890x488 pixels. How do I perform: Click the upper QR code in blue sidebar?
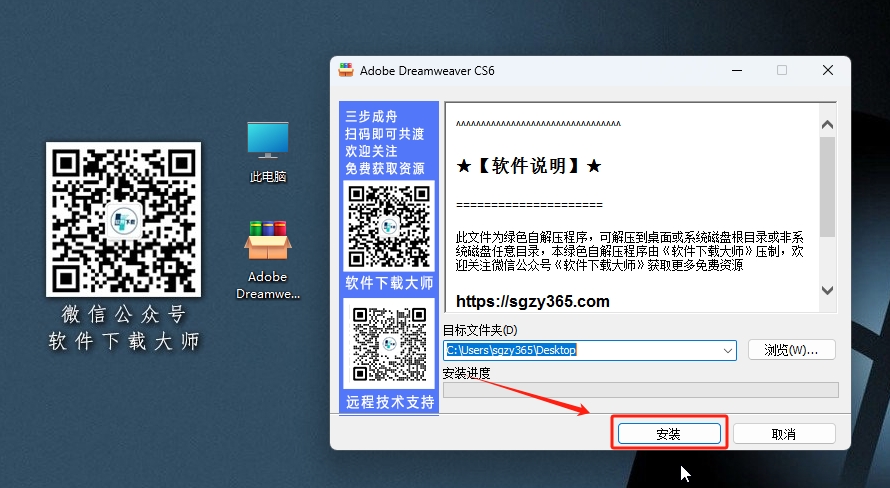[389, 226]
